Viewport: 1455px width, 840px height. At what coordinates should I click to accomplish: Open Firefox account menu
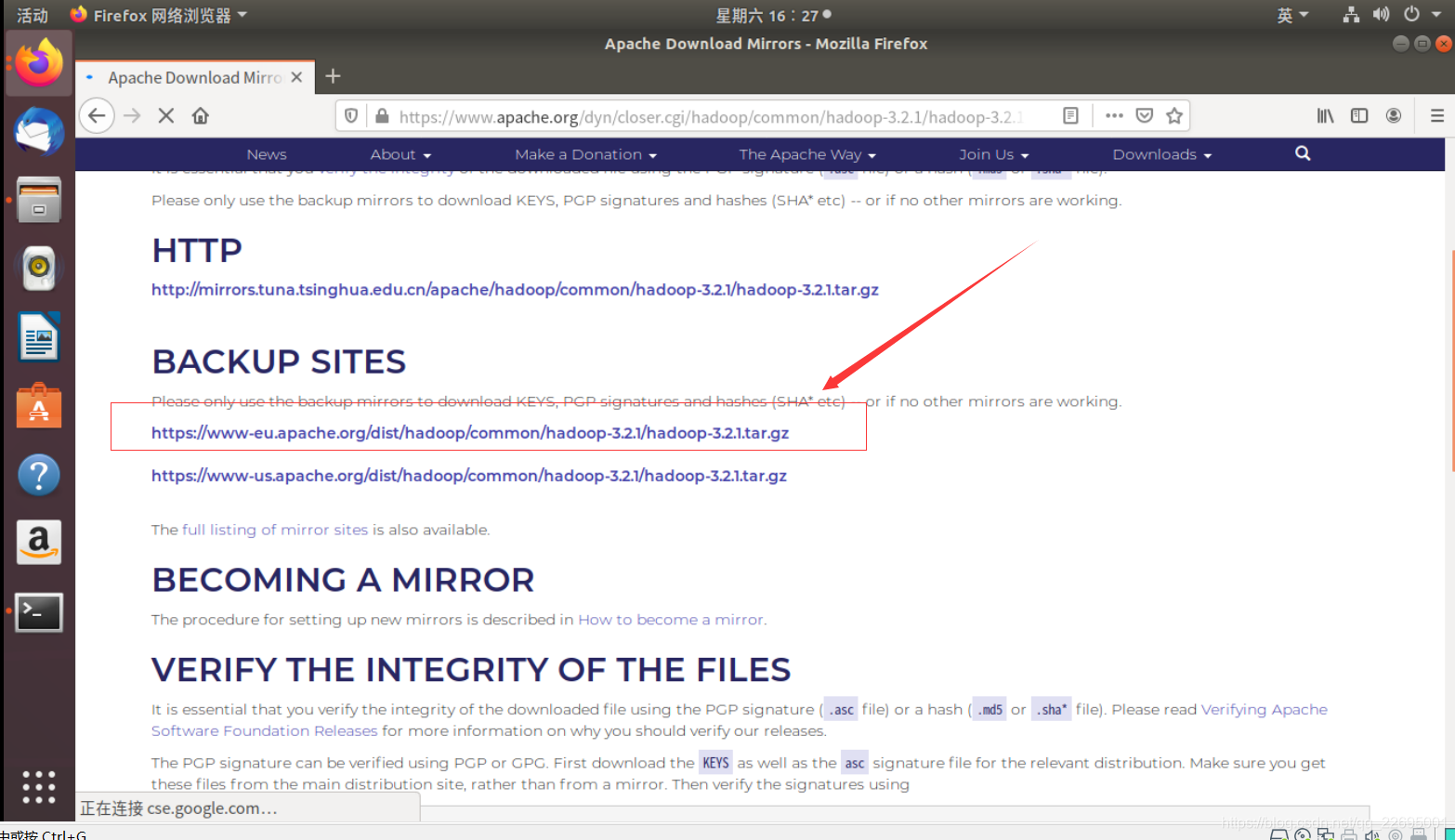(1394, 116)
